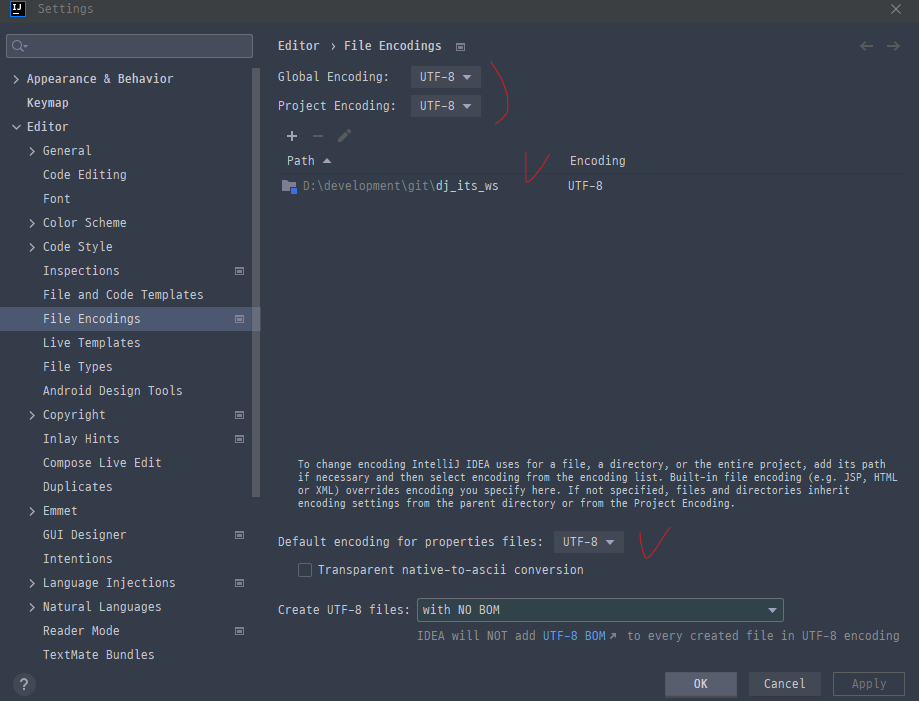This screenshot has height=701, width=919.
Task: Collapse the Editor section
Action: (16, 127)
